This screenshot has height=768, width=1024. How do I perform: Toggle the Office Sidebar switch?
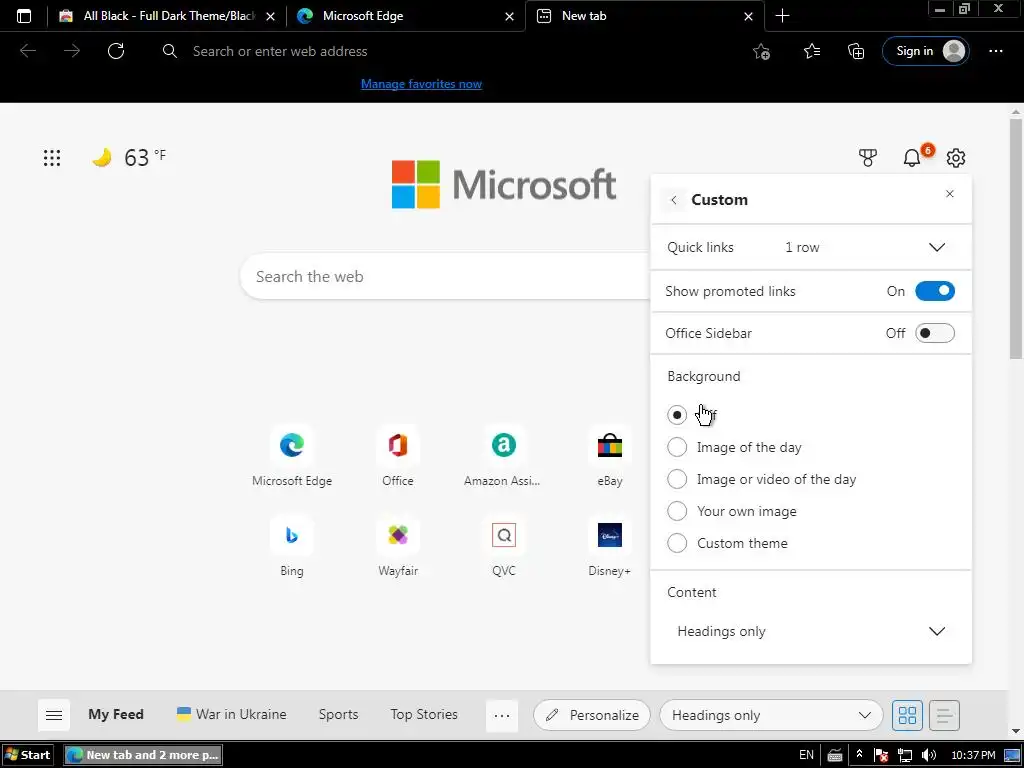[x=935, y=333]
